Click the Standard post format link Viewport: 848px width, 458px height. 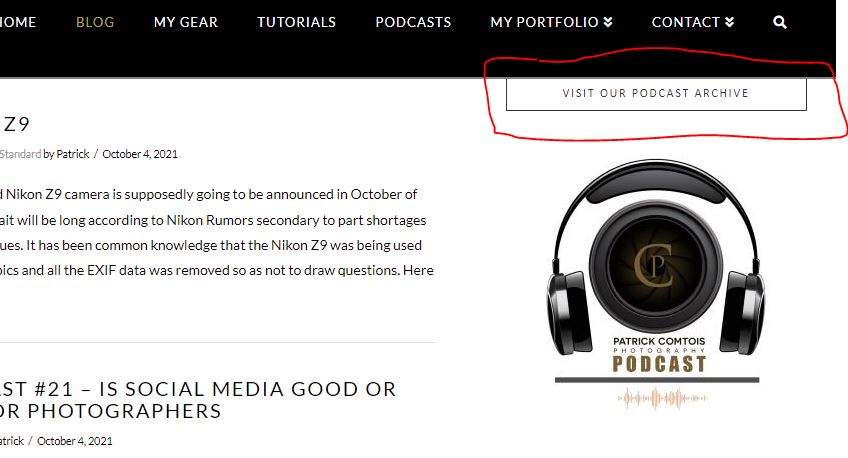coord(21,154)
